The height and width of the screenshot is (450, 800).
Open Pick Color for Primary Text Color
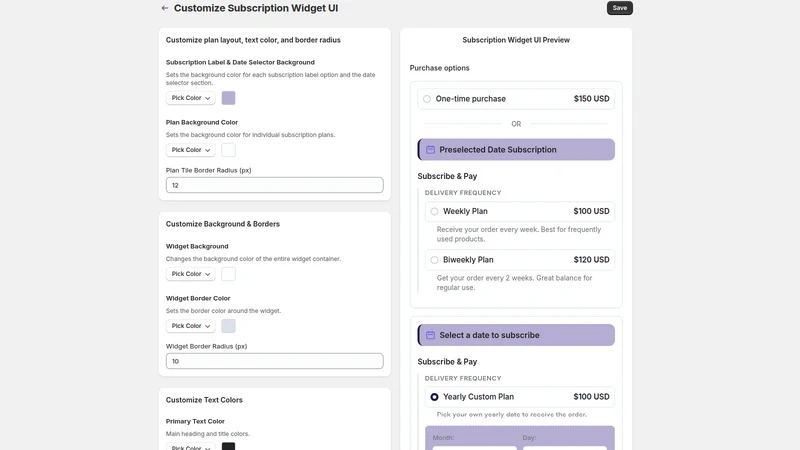(x=190, y=447)
